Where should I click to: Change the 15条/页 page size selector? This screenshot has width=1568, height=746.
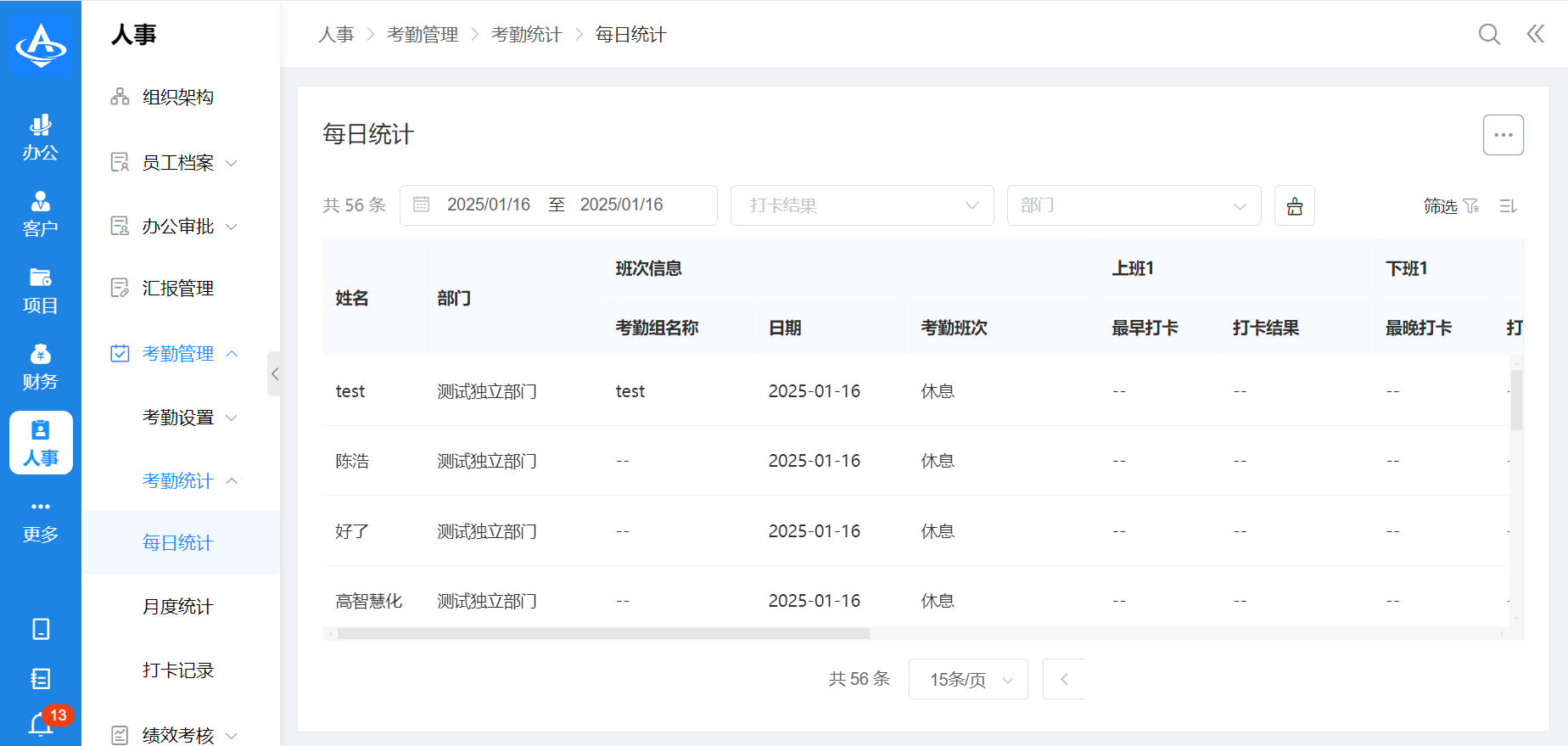(x=968, y=679)
